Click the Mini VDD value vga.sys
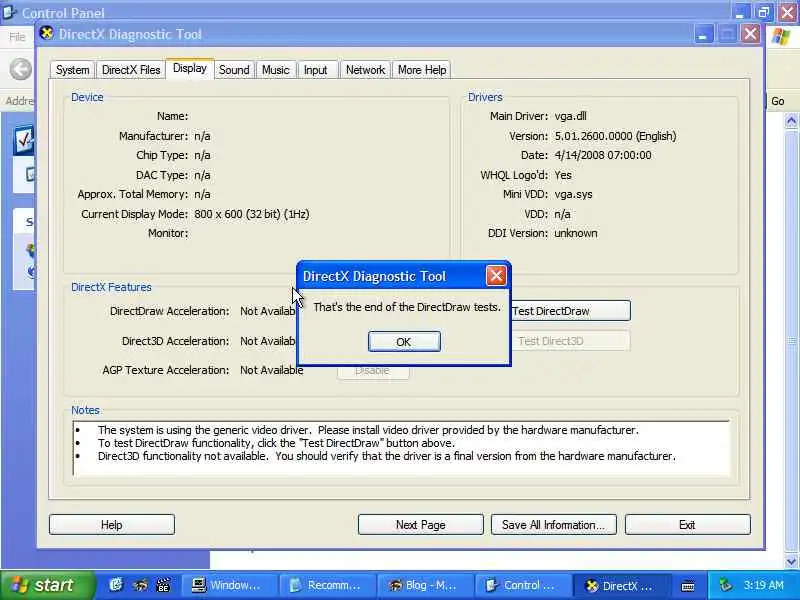800x600 pixels. pyautogui.click(x=573, y=194)
